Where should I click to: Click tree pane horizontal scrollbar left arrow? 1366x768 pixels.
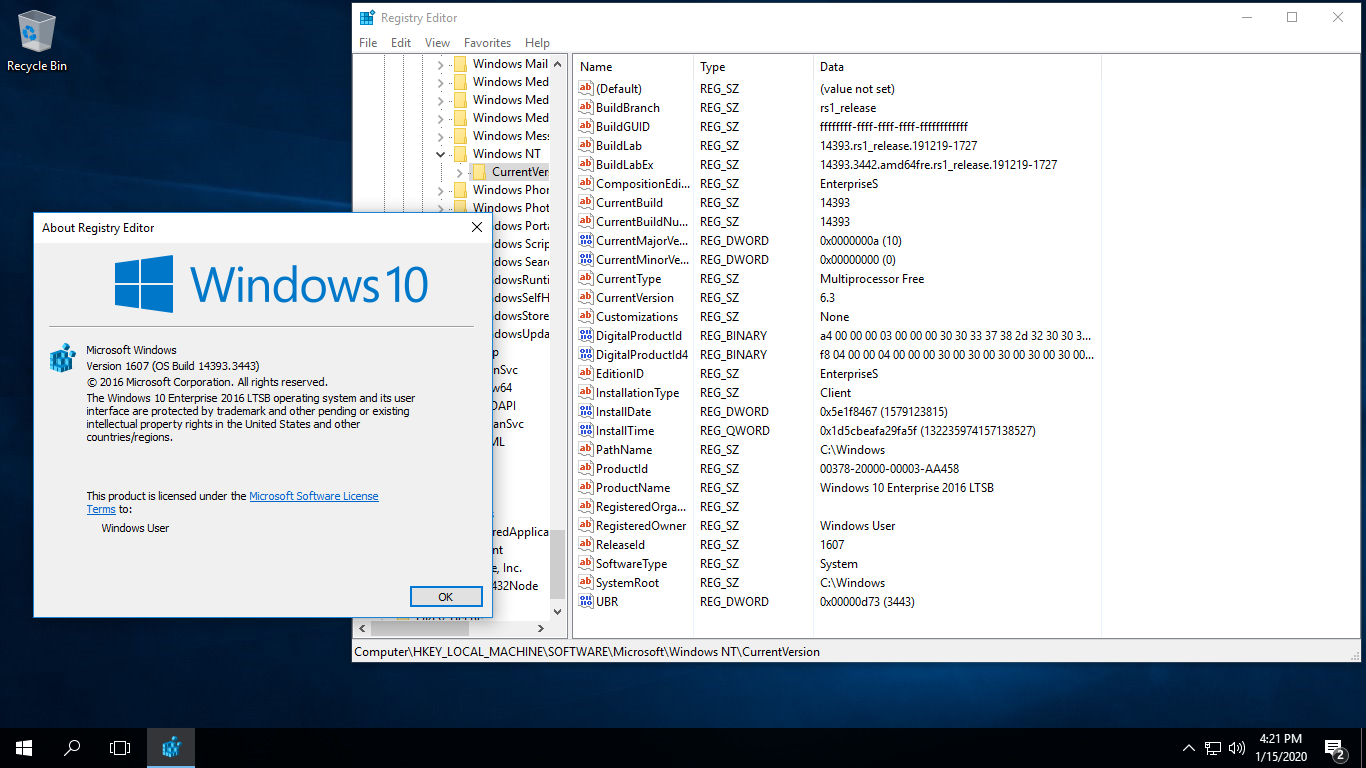coord(361,629)
